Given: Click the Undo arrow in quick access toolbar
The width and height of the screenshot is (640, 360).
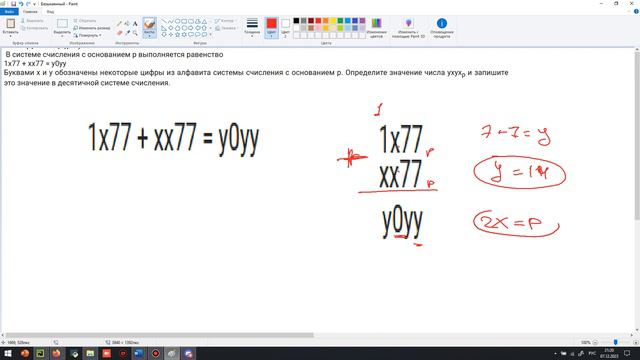Looking at the screenshot, I should [21, 4].
